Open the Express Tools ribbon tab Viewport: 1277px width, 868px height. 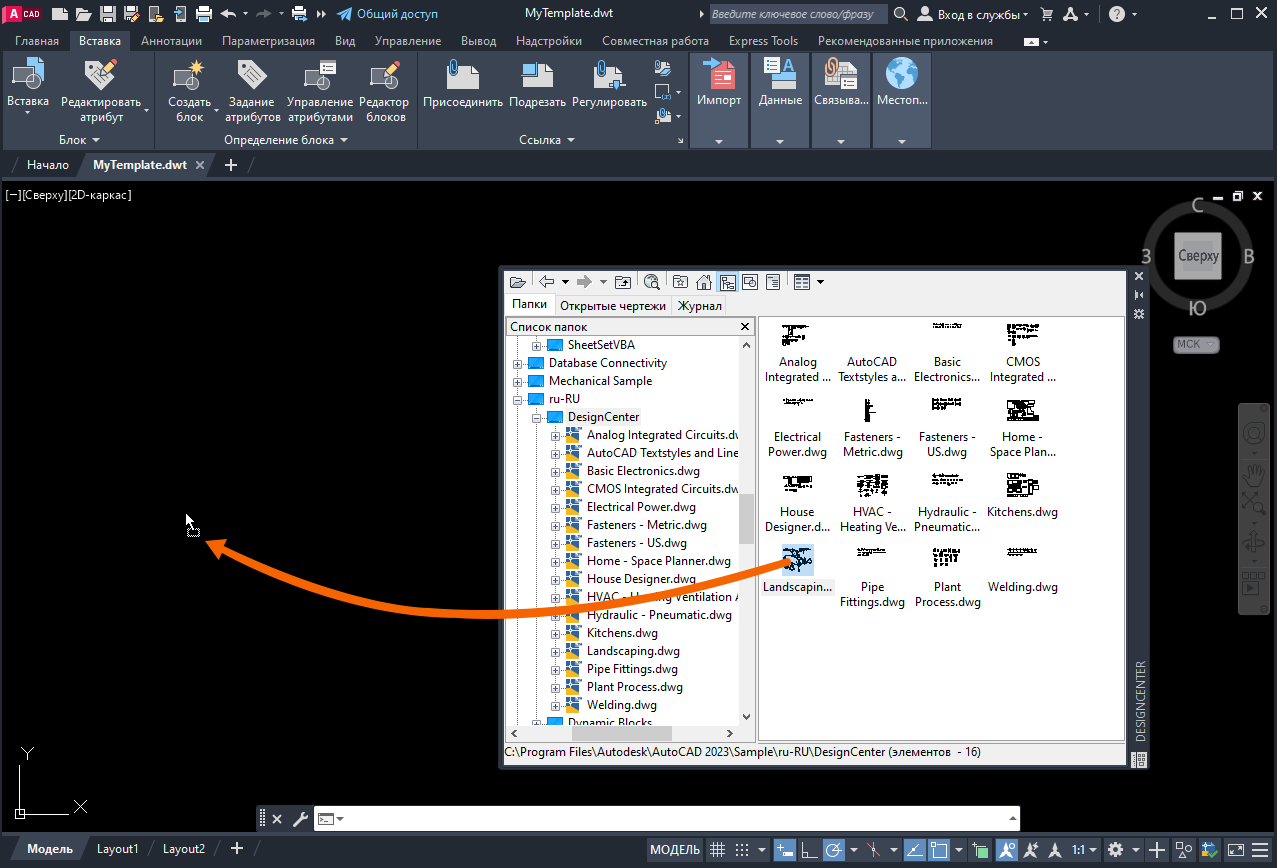pyautogui.click(x=763, y=41)
